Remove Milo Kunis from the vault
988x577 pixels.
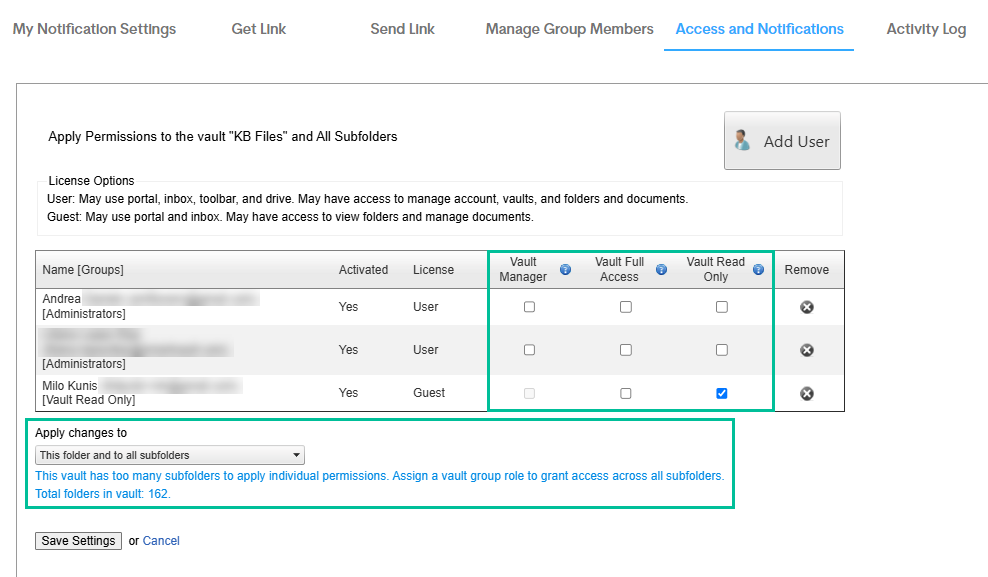tap(807, 394)
